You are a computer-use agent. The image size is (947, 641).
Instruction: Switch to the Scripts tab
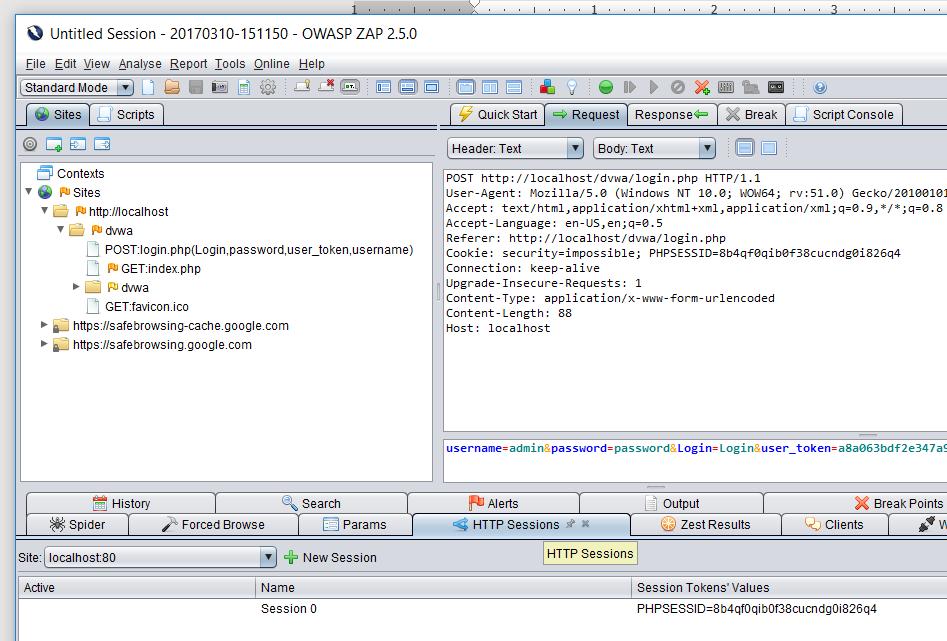[x=127, y=114]
